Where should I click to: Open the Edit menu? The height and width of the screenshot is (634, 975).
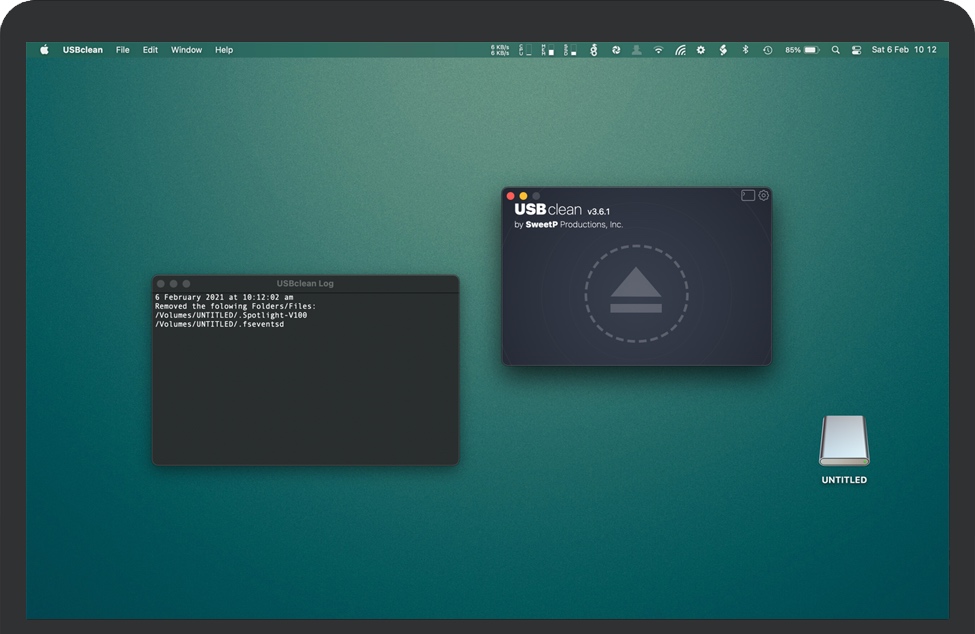150,50
